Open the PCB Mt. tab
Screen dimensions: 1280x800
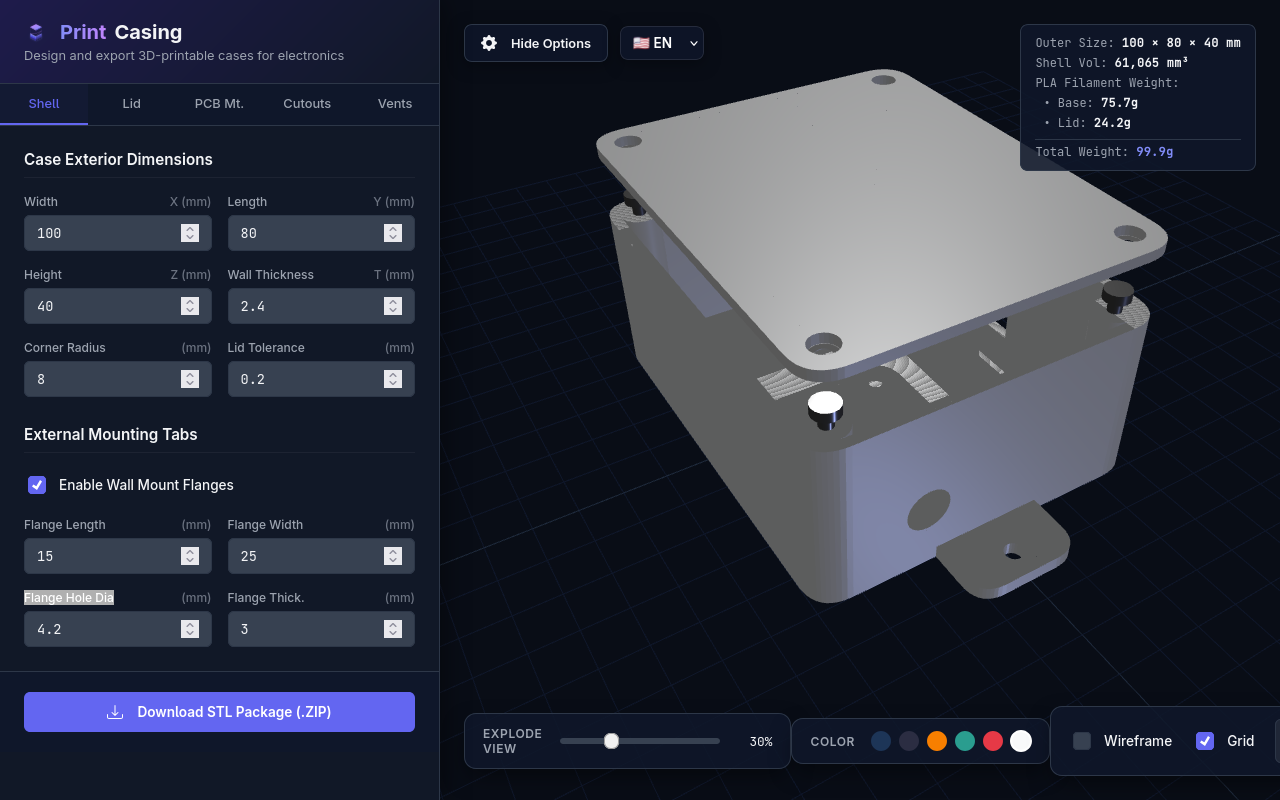coord(219,104)
